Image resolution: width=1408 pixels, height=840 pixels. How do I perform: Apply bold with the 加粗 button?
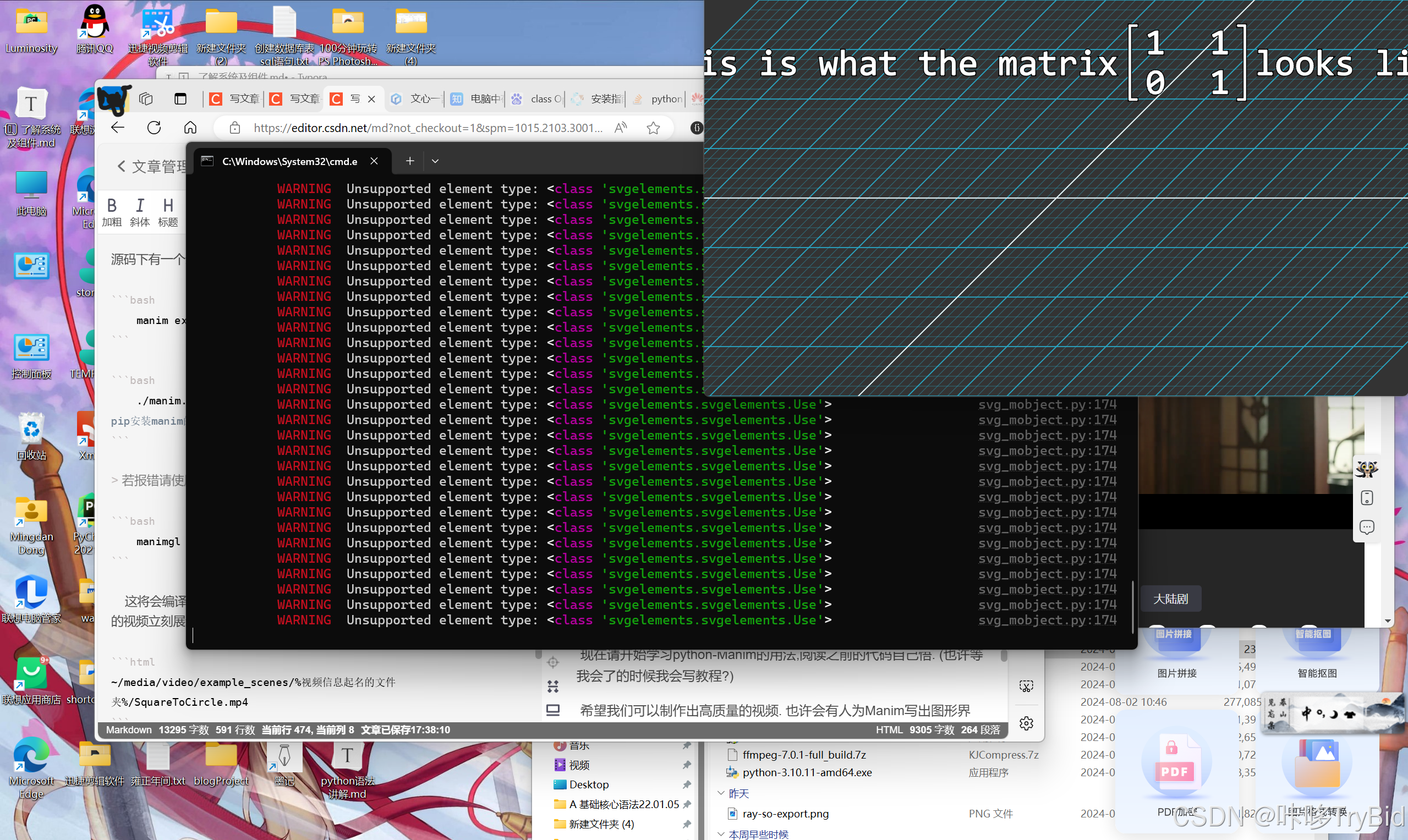click(112, 212)
